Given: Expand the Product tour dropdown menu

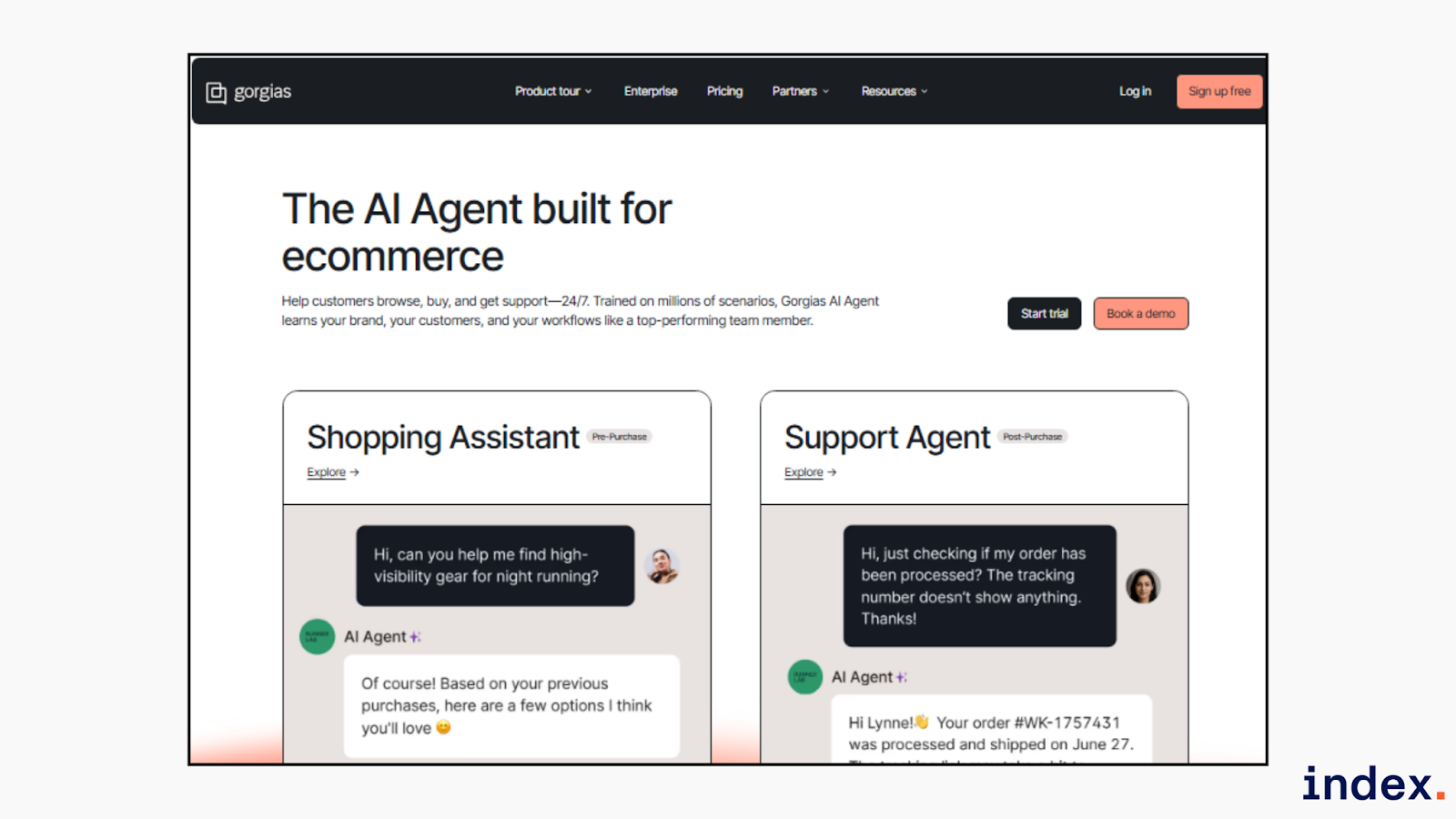Looking at the screenshot, I should (x=553, y=91).
